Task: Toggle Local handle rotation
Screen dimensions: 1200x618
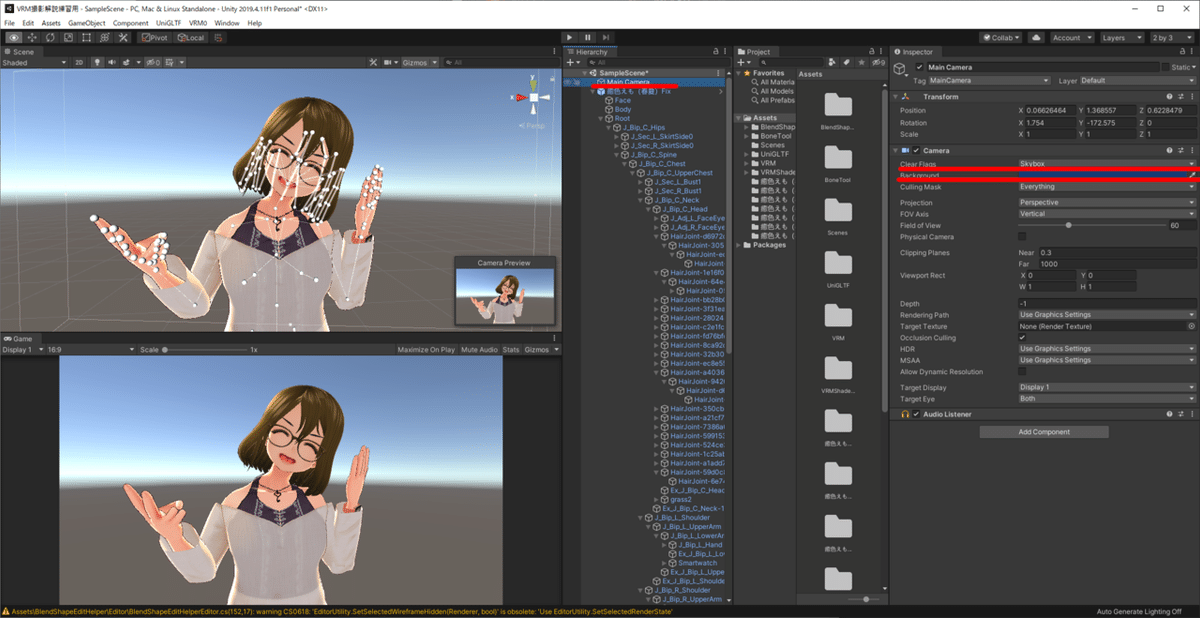Action: click(190, 37)
